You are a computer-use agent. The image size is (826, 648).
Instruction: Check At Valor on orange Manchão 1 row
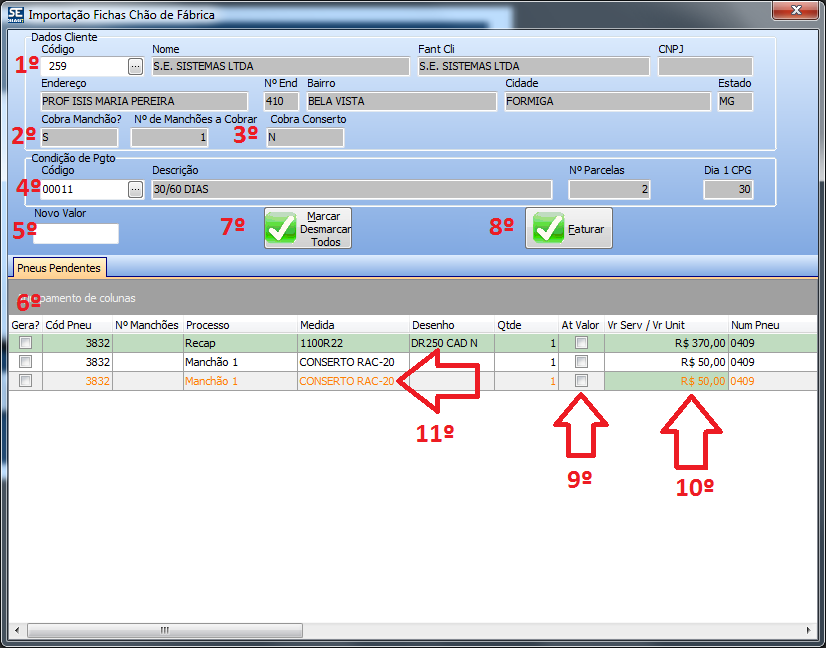[581, 381]
